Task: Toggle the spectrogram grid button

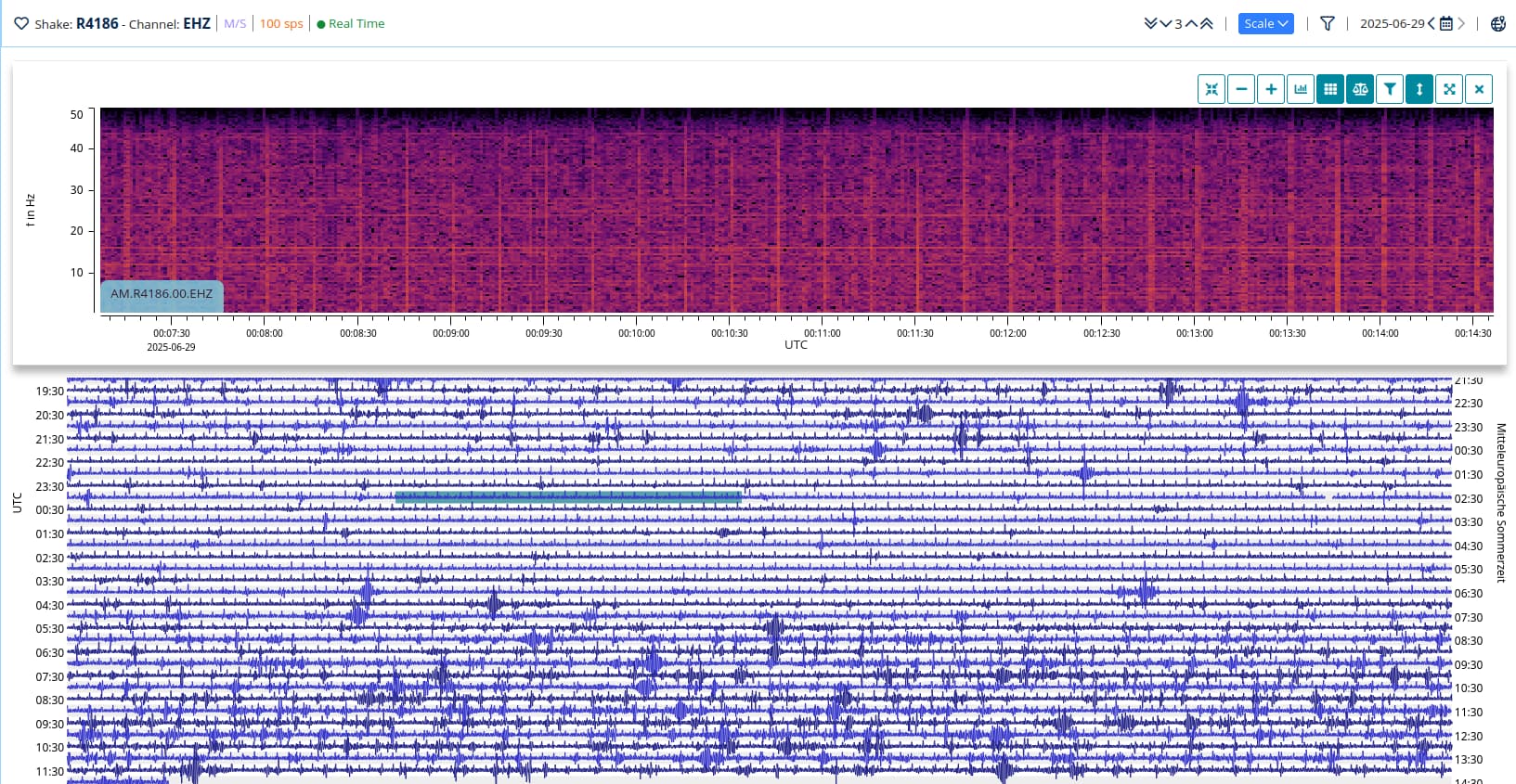Action: (x=1330, y=89)
